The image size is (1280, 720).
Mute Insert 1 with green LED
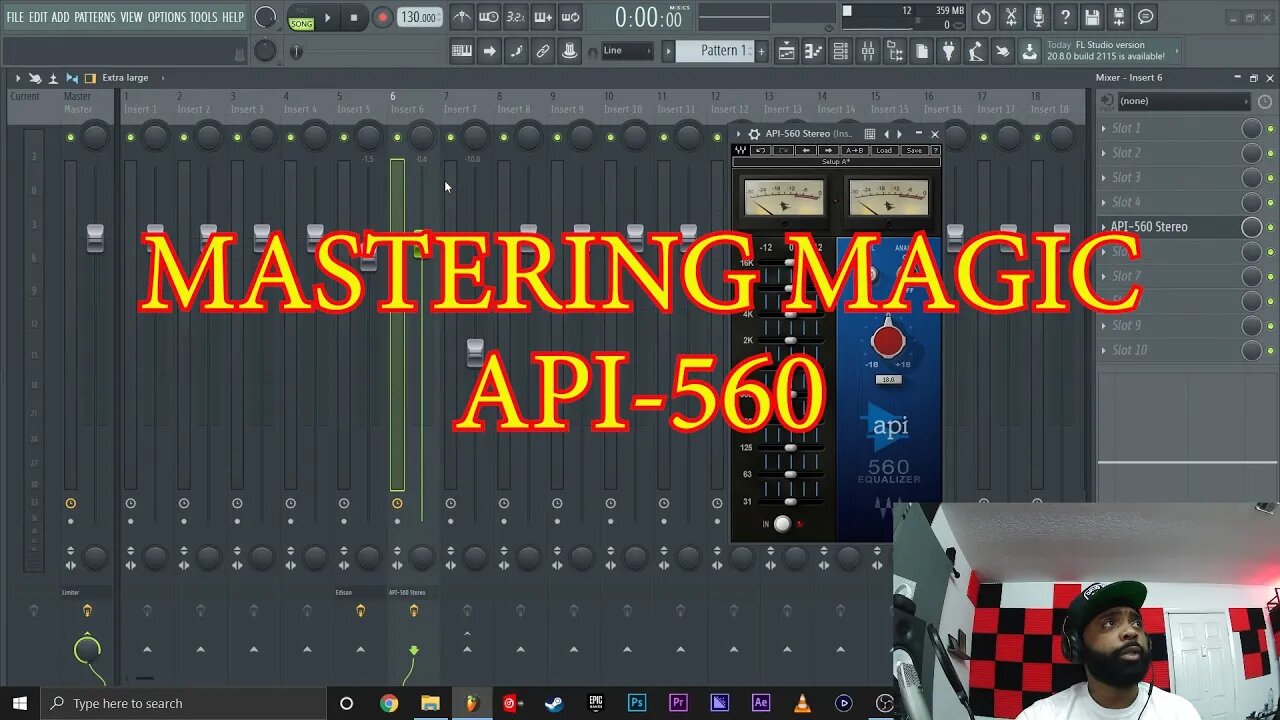[130, 137]
